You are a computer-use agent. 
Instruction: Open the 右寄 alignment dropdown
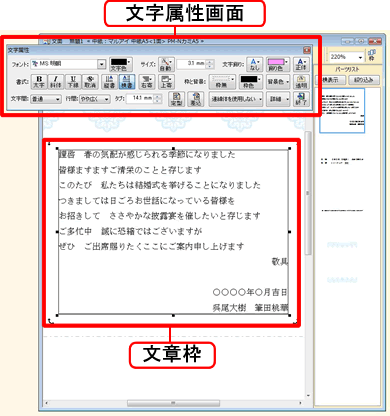147,82
